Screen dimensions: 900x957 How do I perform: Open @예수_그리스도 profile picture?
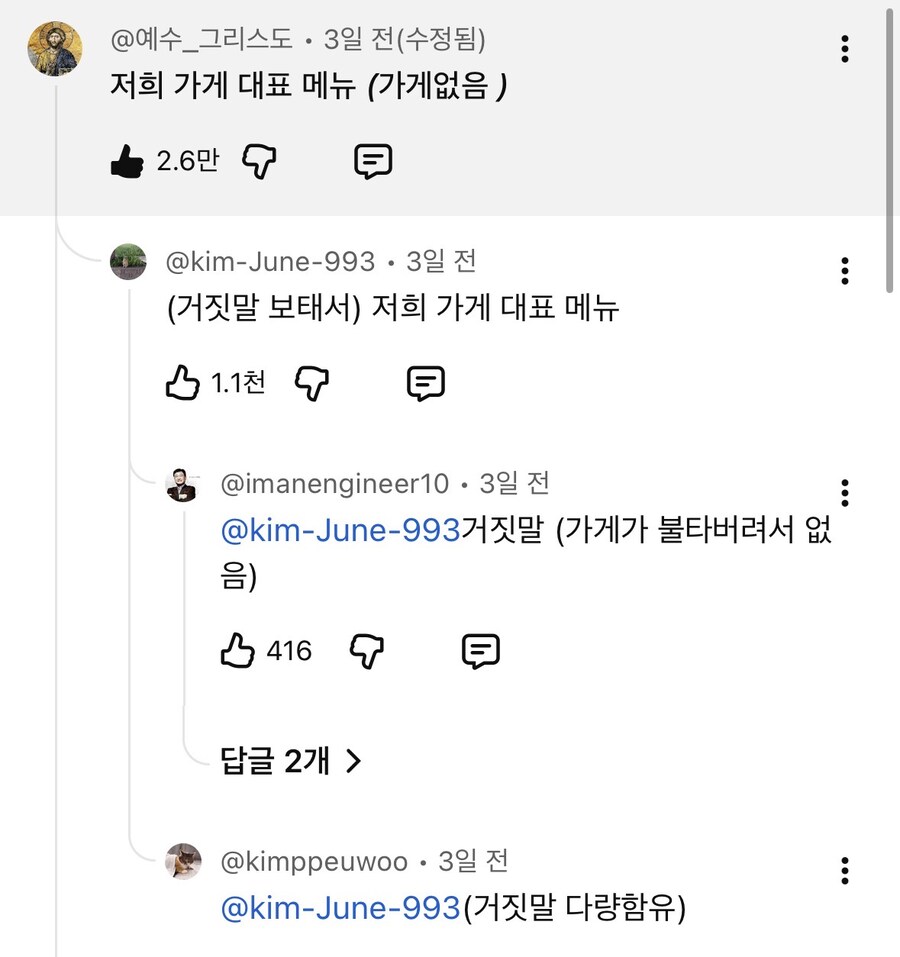(x=54, y=48)
